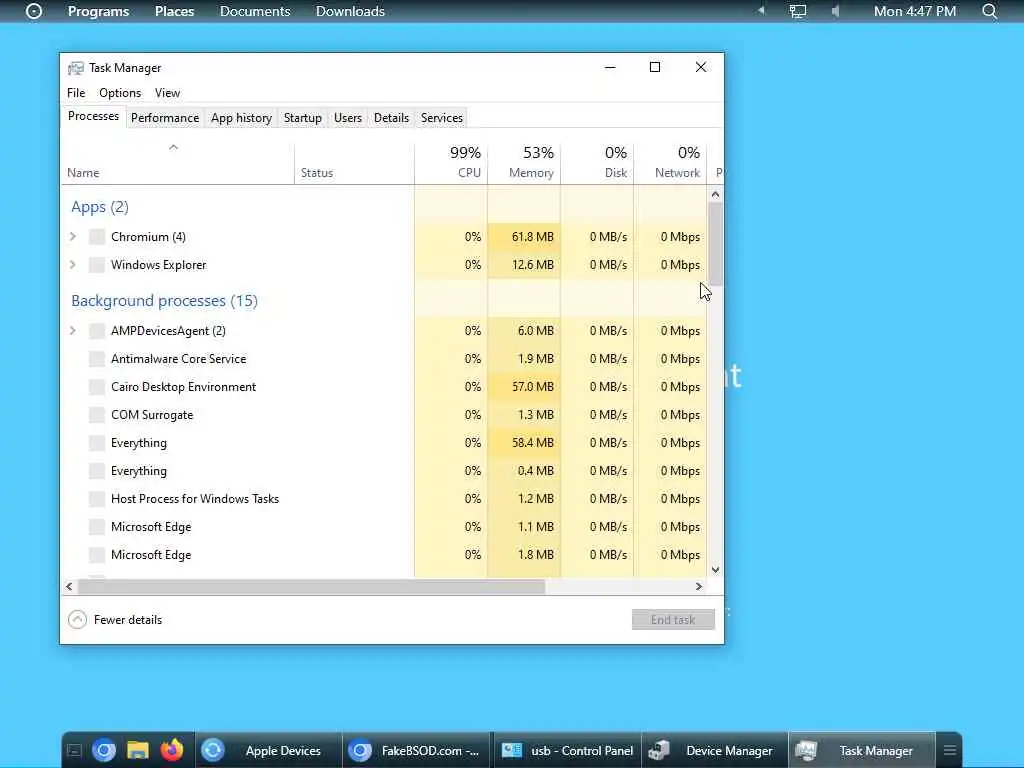This screenshot has height=768, width=1024.
Task: Click the scroll down arrow of process list
Action: [715, 569]
